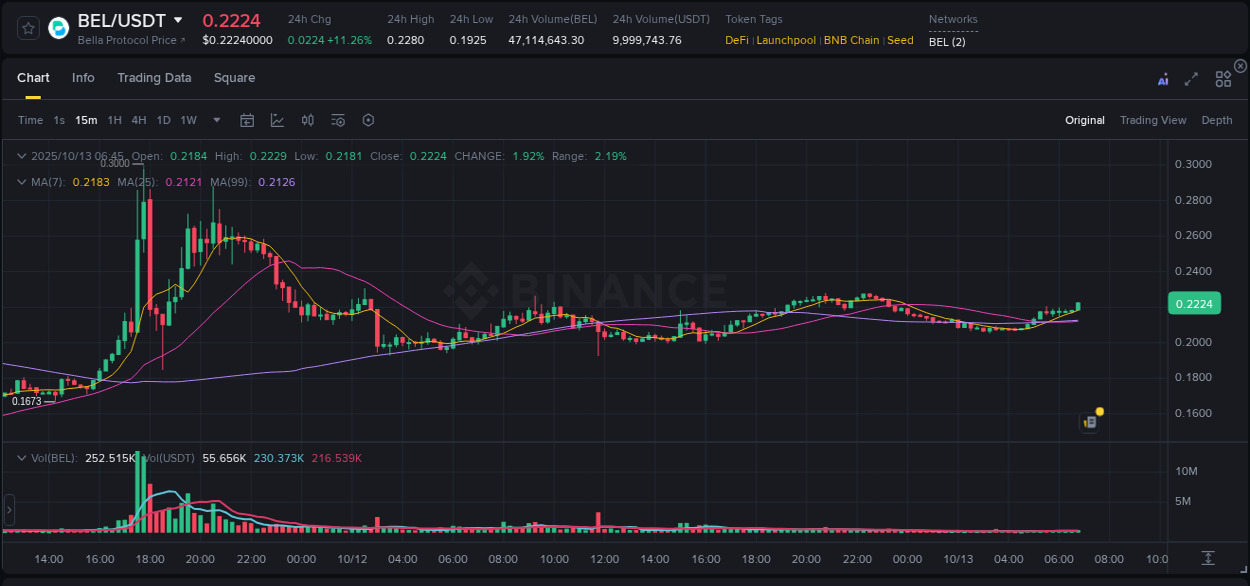
Task: Collapse the Vol(BEL) volume pane
Action: tap(21, 456)
